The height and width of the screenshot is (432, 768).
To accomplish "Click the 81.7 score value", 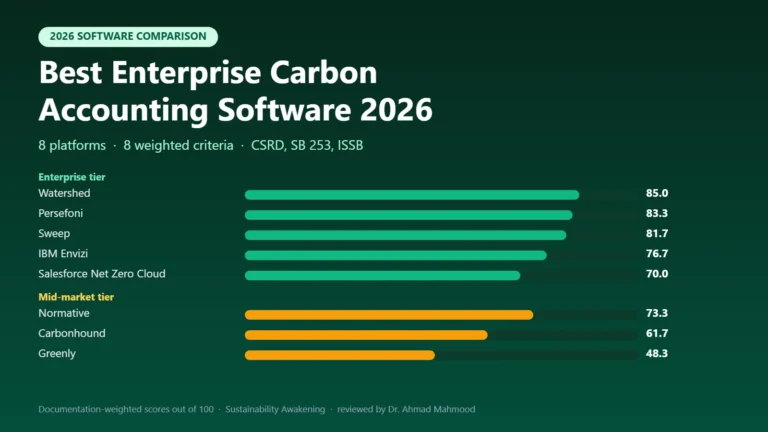I will coord(657,234).
